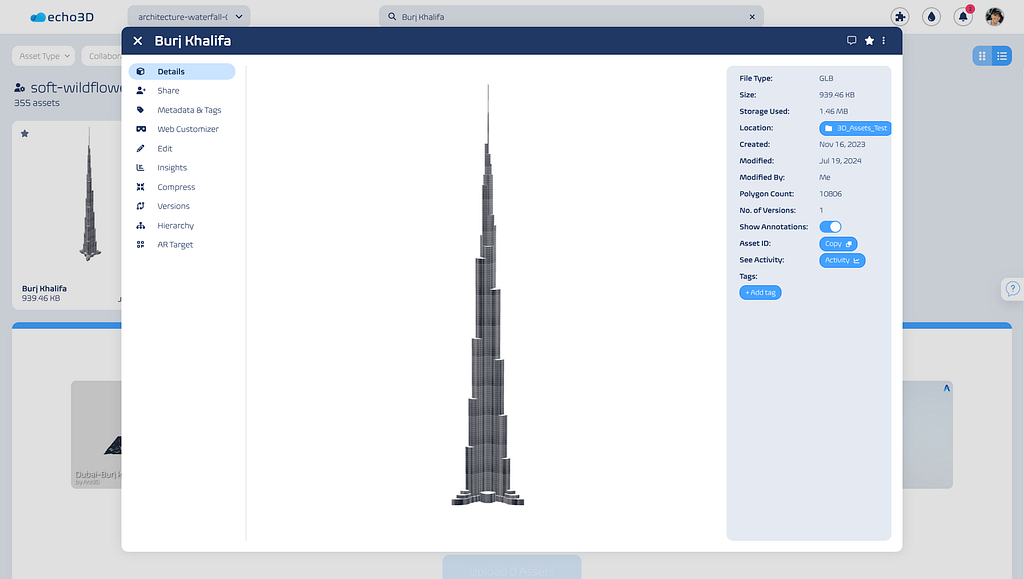Turn off the Show Annotations switch
The width and height of the screenshot is (1024, 579).
click(x=830, y=227)
